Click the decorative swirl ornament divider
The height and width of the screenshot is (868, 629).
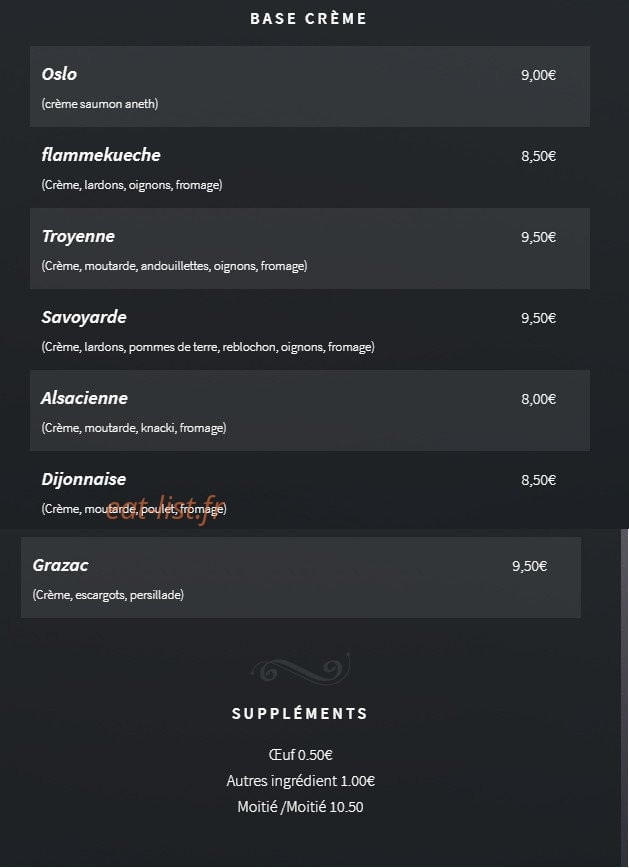(x=301, y=668)
